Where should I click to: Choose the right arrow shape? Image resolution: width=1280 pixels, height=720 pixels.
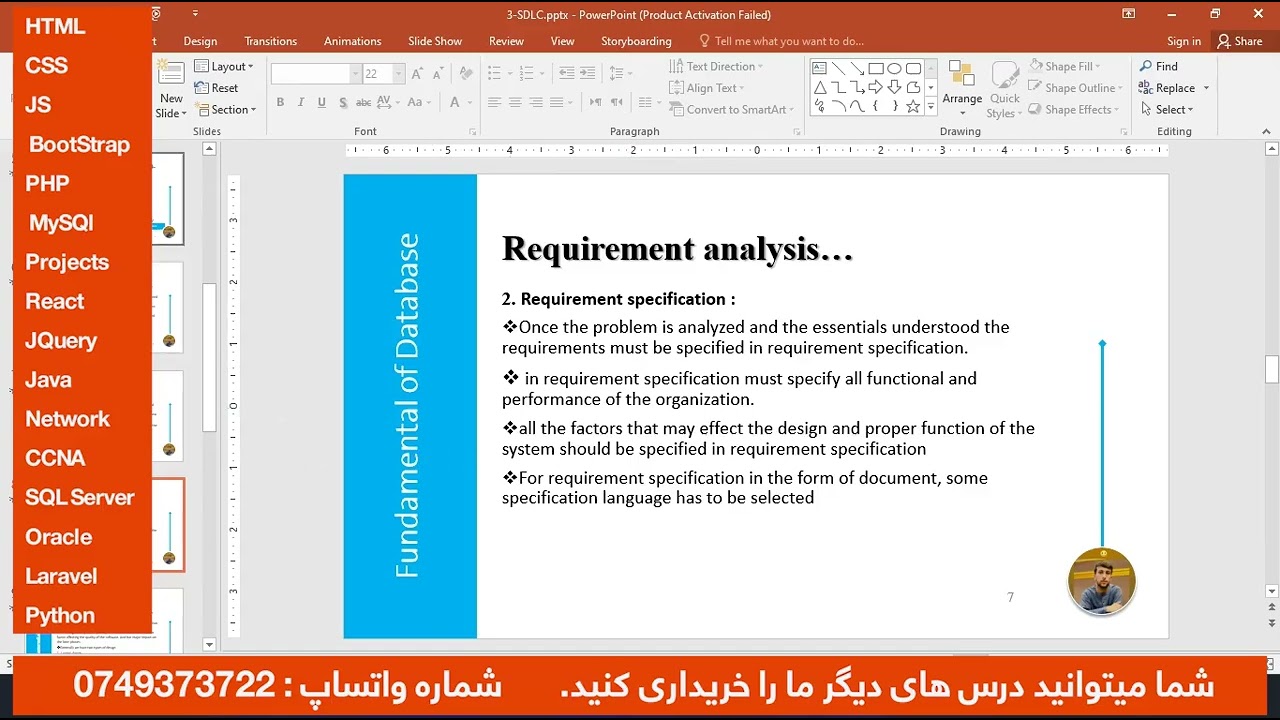click(x=876, y=87)
